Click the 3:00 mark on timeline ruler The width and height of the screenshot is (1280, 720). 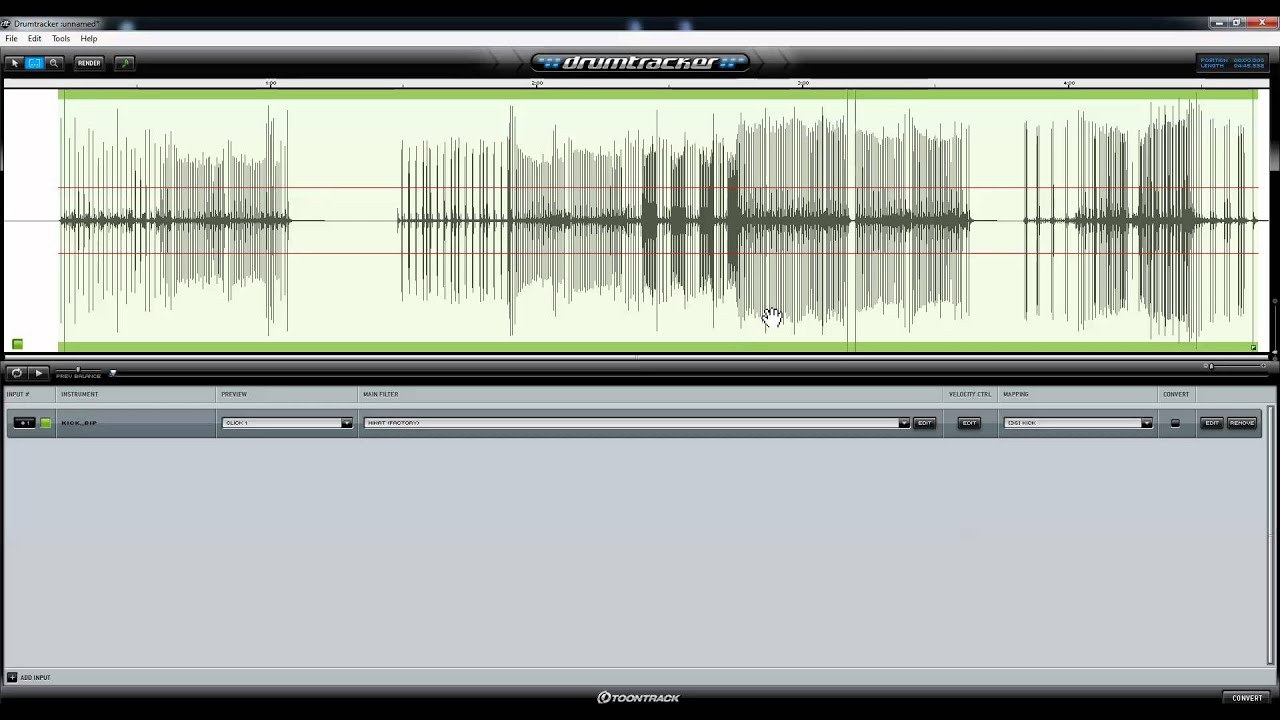click(803, 83)
